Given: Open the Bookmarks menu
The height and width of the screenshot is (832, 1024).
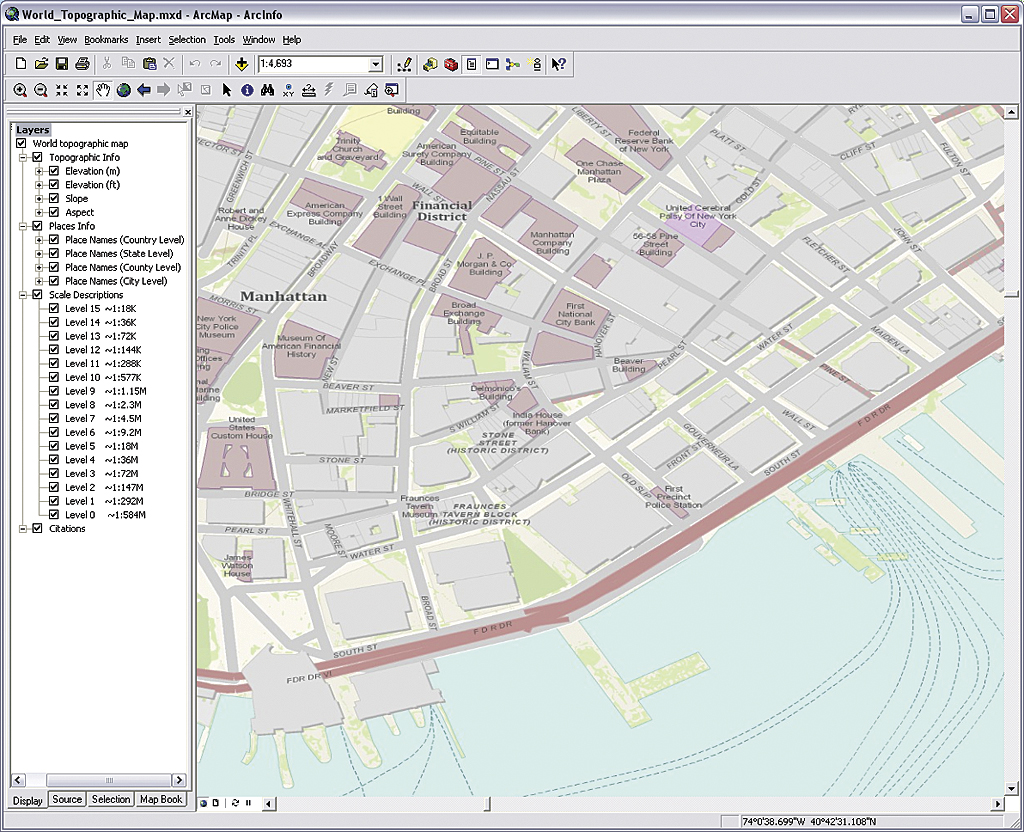Looking at the screenshot, I should pyautogui.click(x=106, y=40).
